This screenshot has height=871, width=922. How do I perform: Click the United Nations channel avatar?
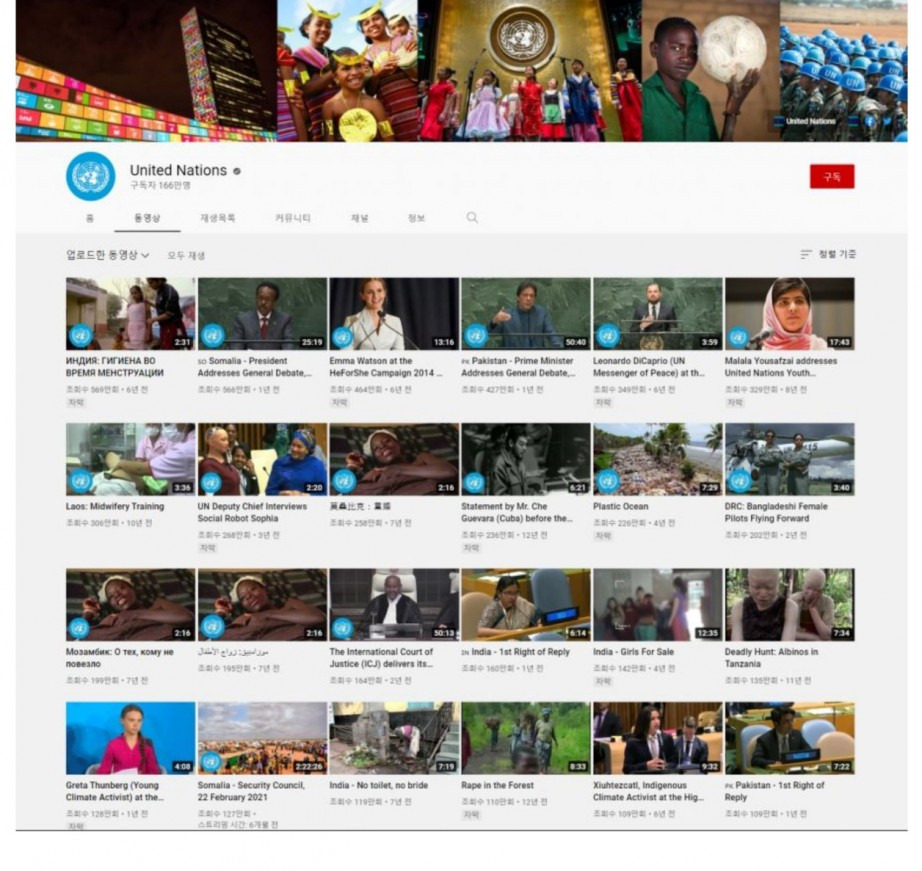pos(91,176)
